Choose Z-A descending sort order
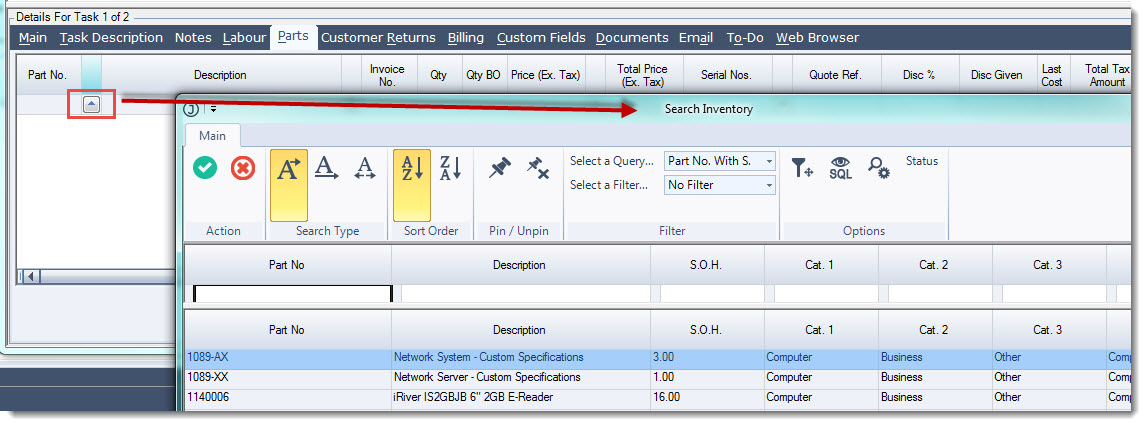Viewport: 1146px width, 426px height. click(449, 168)
